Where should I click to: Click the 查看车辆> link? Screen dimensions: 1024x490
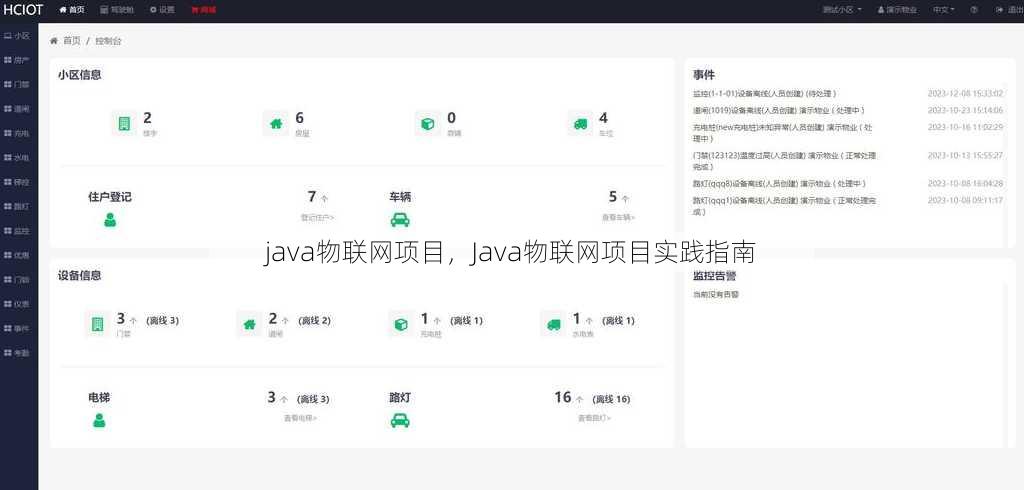coord(618,217)
